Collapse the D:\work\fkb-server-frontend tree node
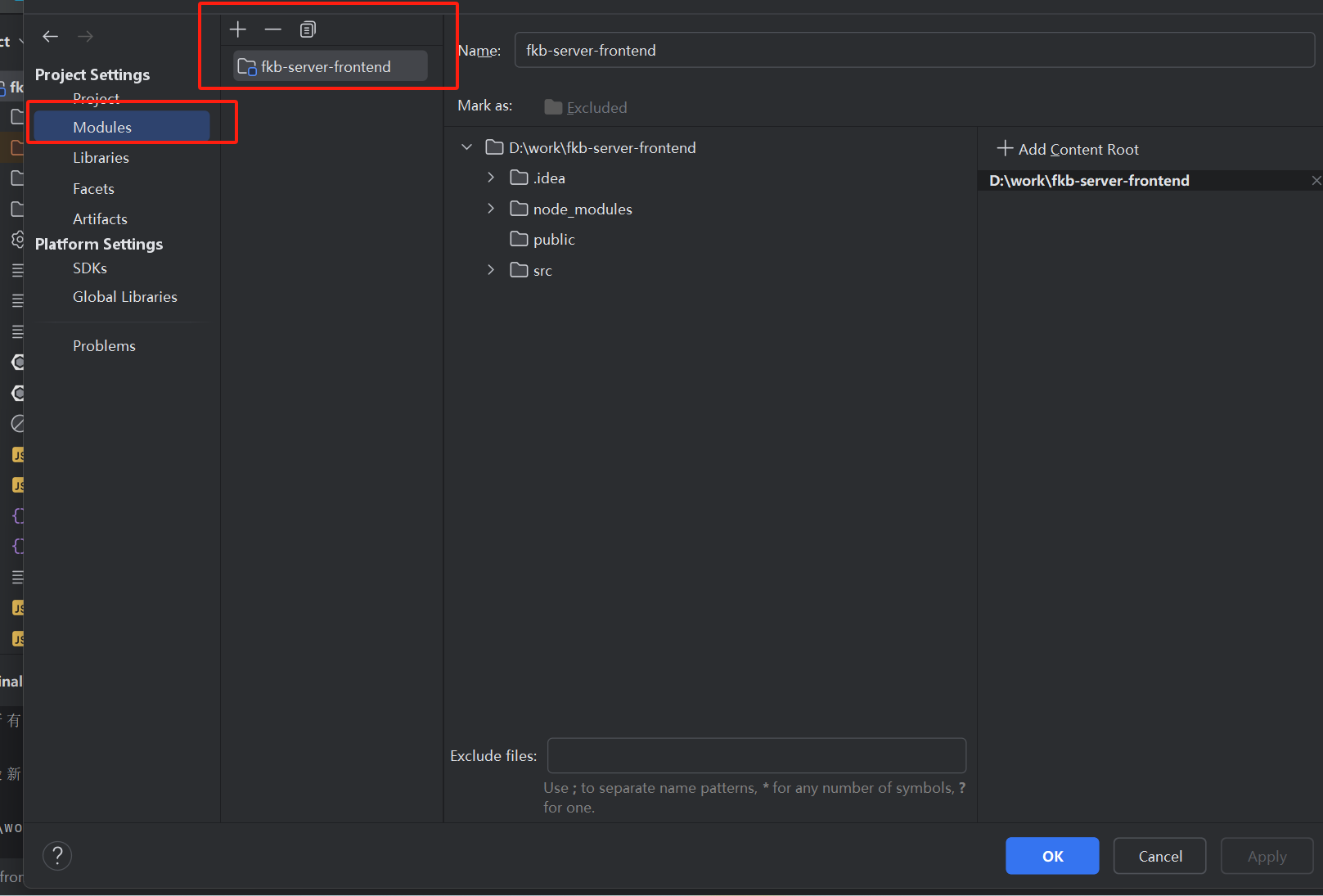The image size is (1323, 896). (466, 147)
